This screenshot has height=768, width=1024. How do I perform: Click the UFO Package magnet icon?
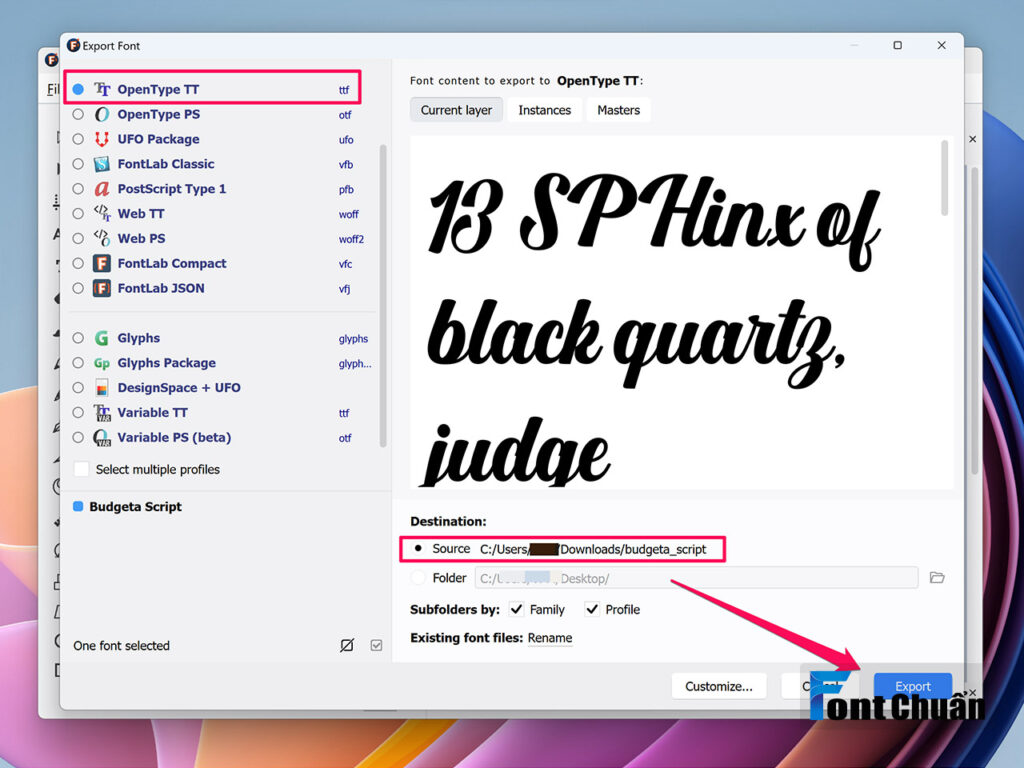coord(101,139)
